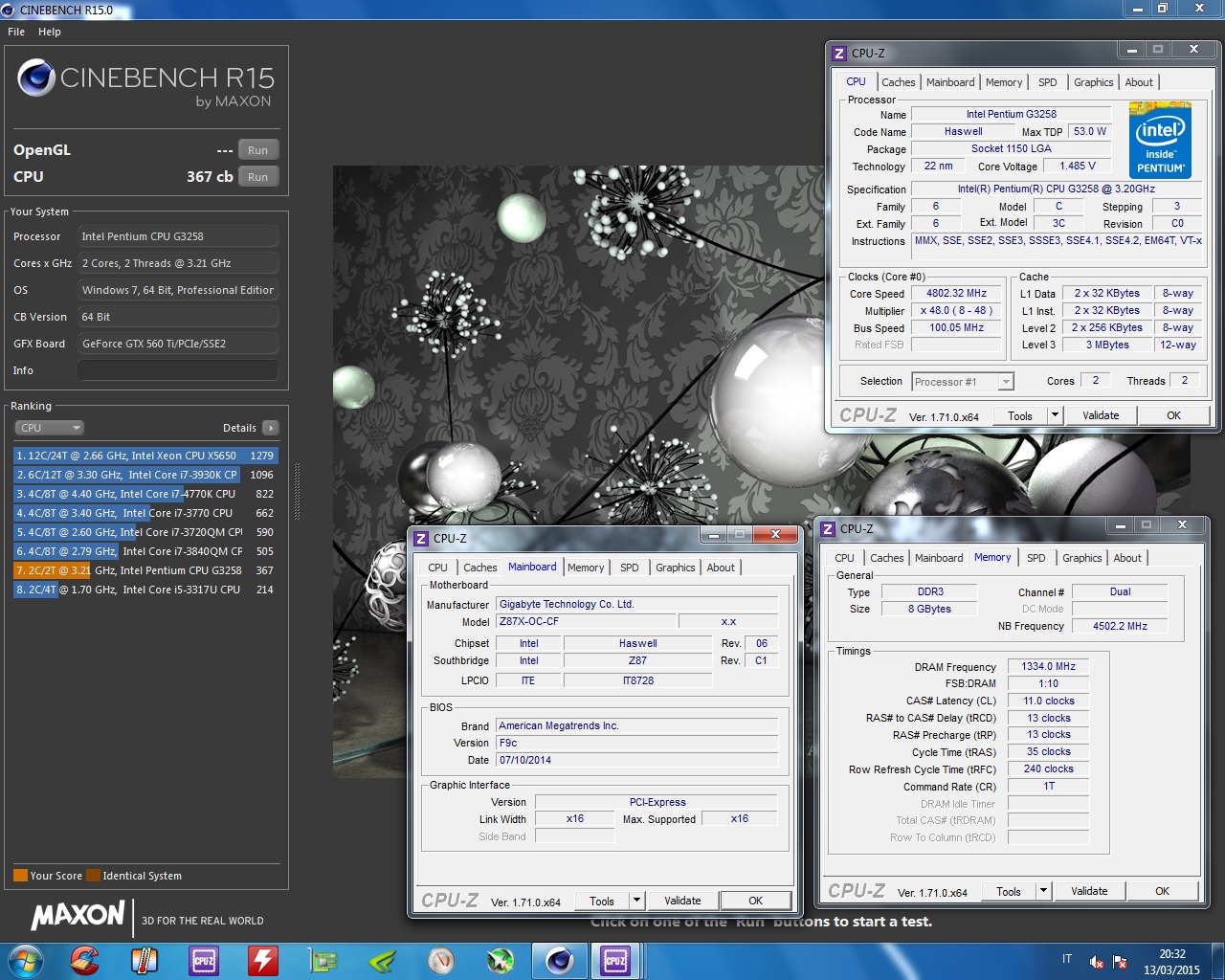
Task: Click the first pinned CPU-Z taskbar icon
Action: 204,960
